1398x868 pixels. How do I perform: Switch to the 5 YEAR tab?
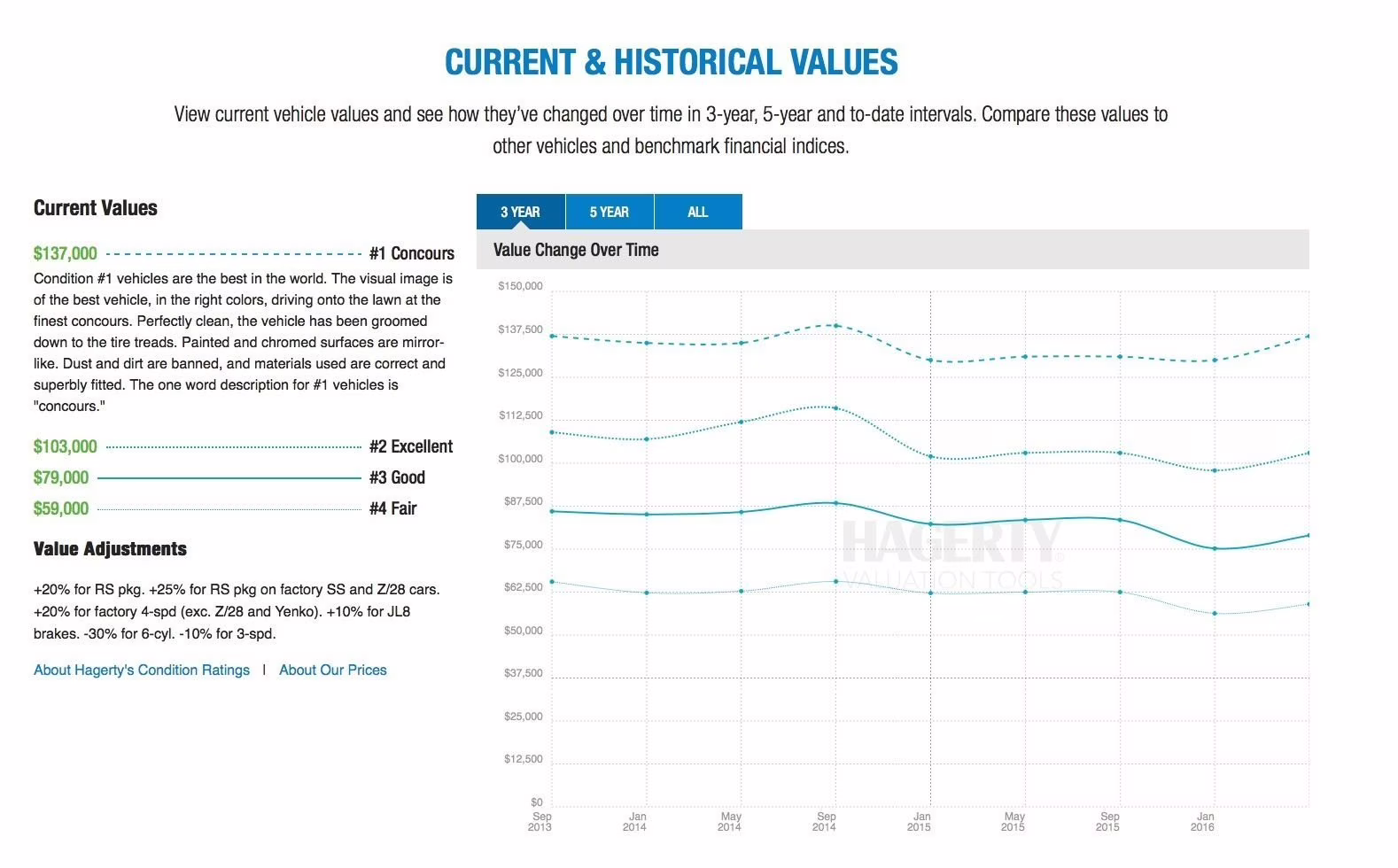coord(610,212)
